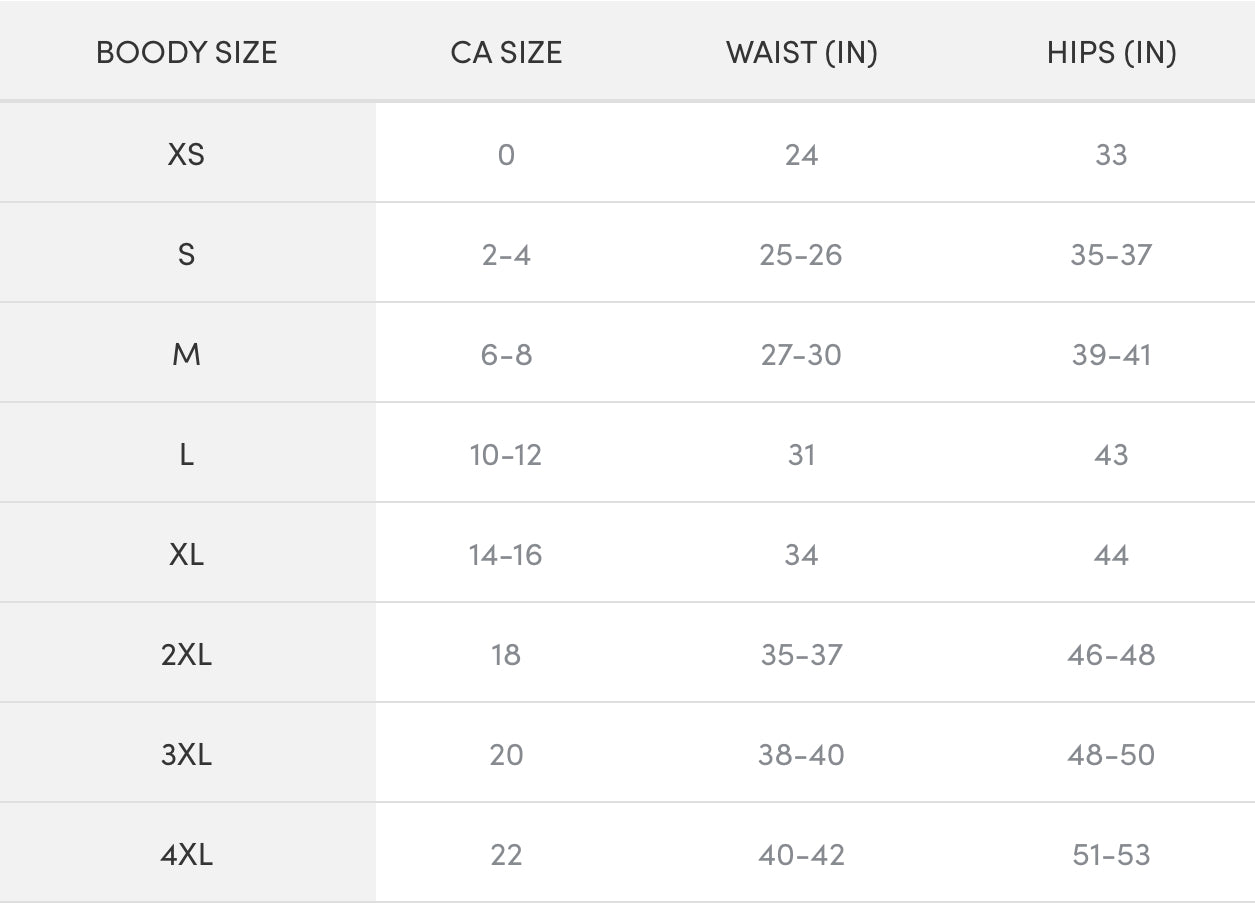
Task: Select the 4XL size row label
Action: (187, 855)
